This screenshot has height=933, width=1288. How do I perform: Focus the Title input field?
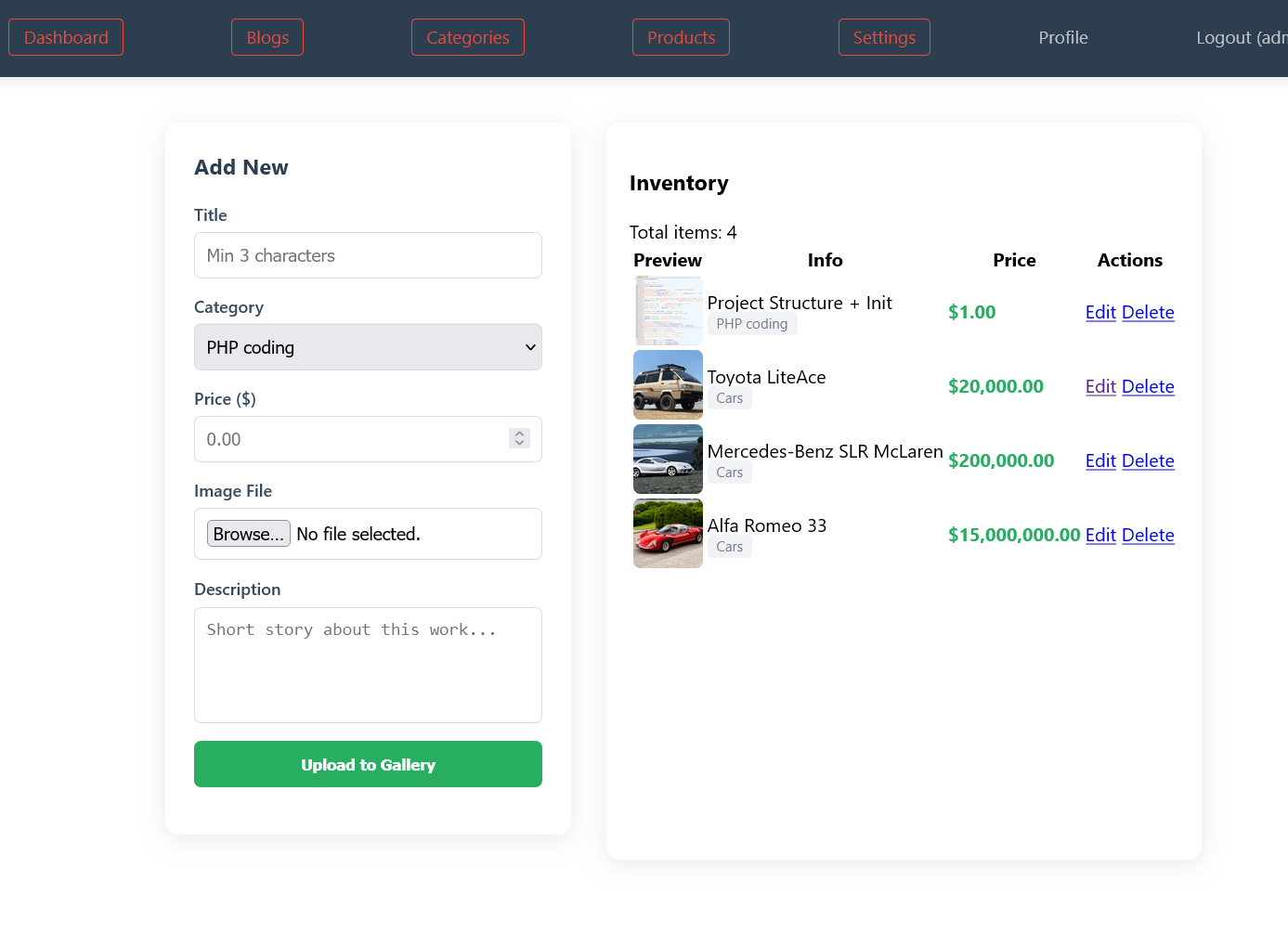click(368, 255)
